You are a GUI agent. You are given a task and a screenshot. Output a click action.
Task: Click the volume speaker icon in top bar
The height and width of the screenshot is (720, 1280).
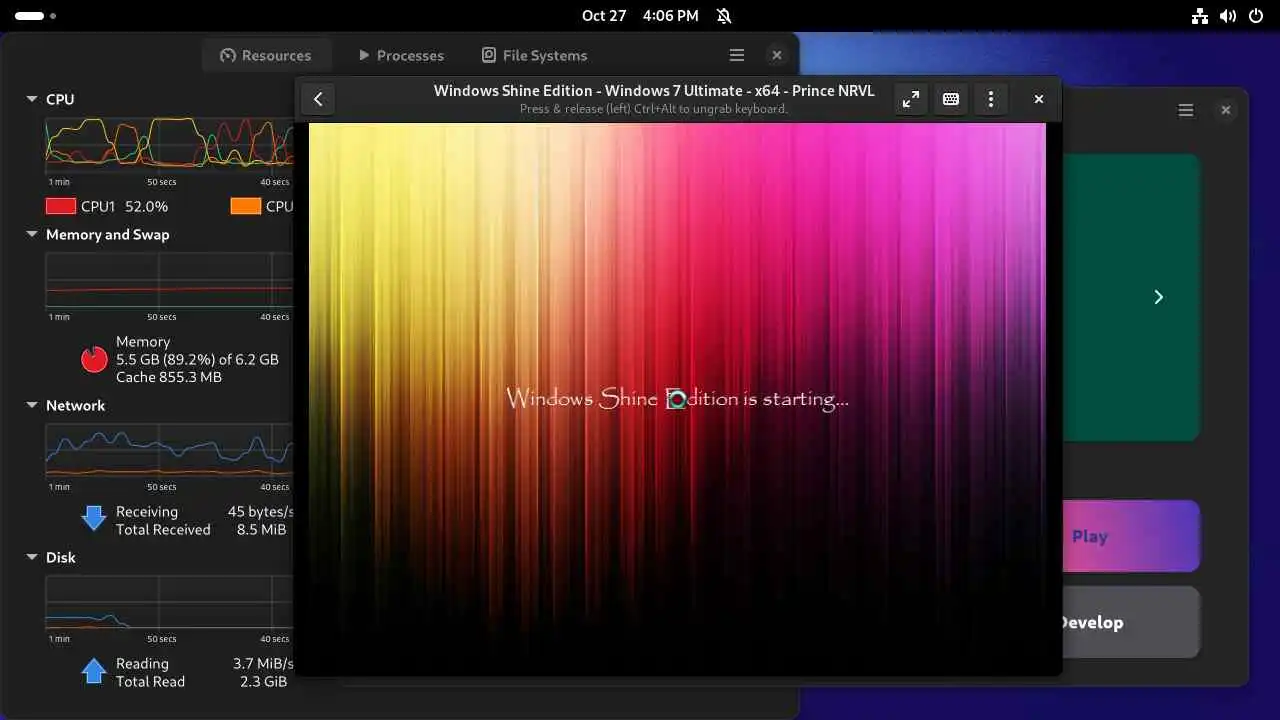tap(1229, 16)
